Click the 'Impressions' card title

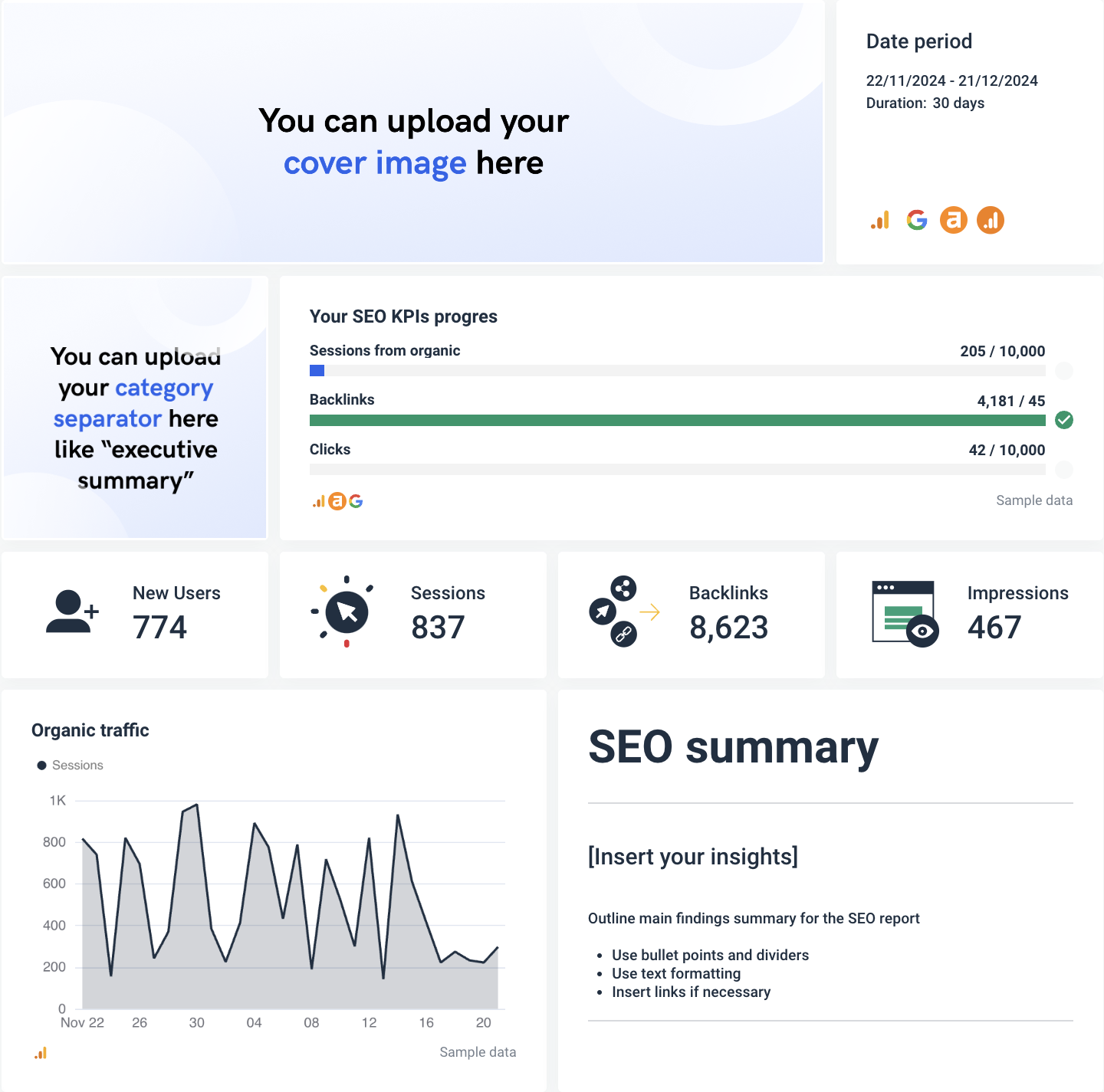point(1018,593)
